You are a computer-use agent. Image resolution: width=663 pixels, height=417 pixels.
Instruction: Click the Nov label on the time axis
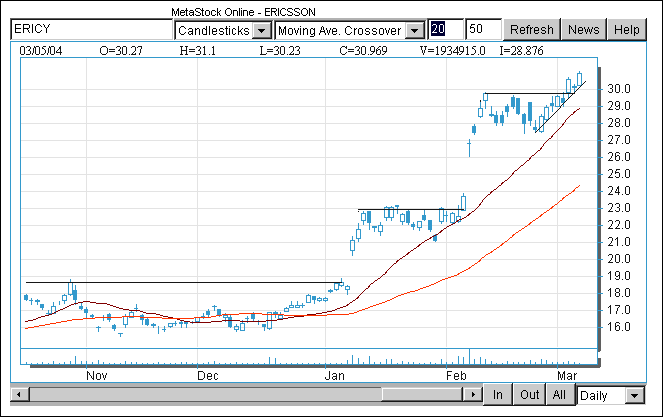coord(97,376)
